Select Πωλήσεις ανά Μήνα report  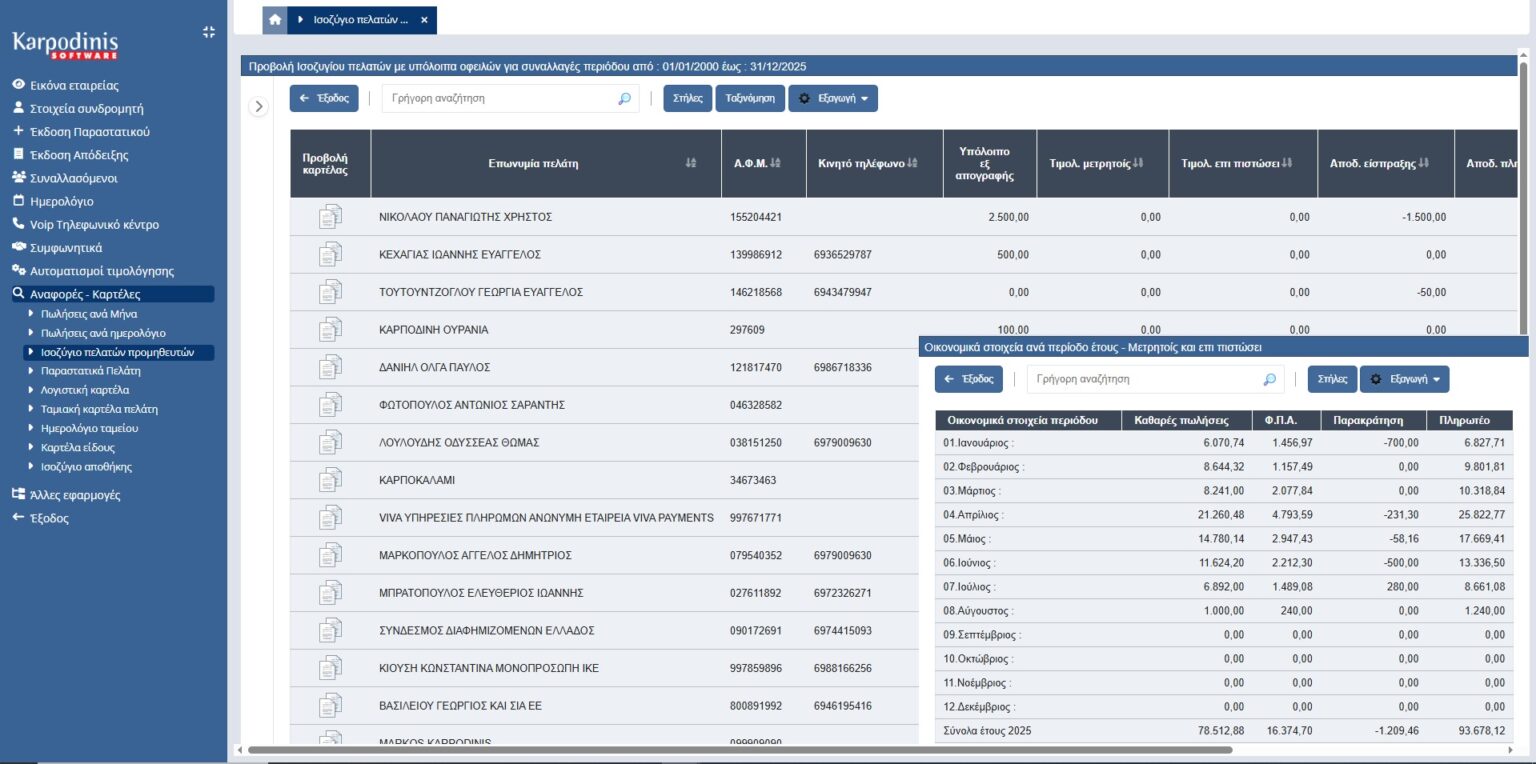click(x=89, y=314)
